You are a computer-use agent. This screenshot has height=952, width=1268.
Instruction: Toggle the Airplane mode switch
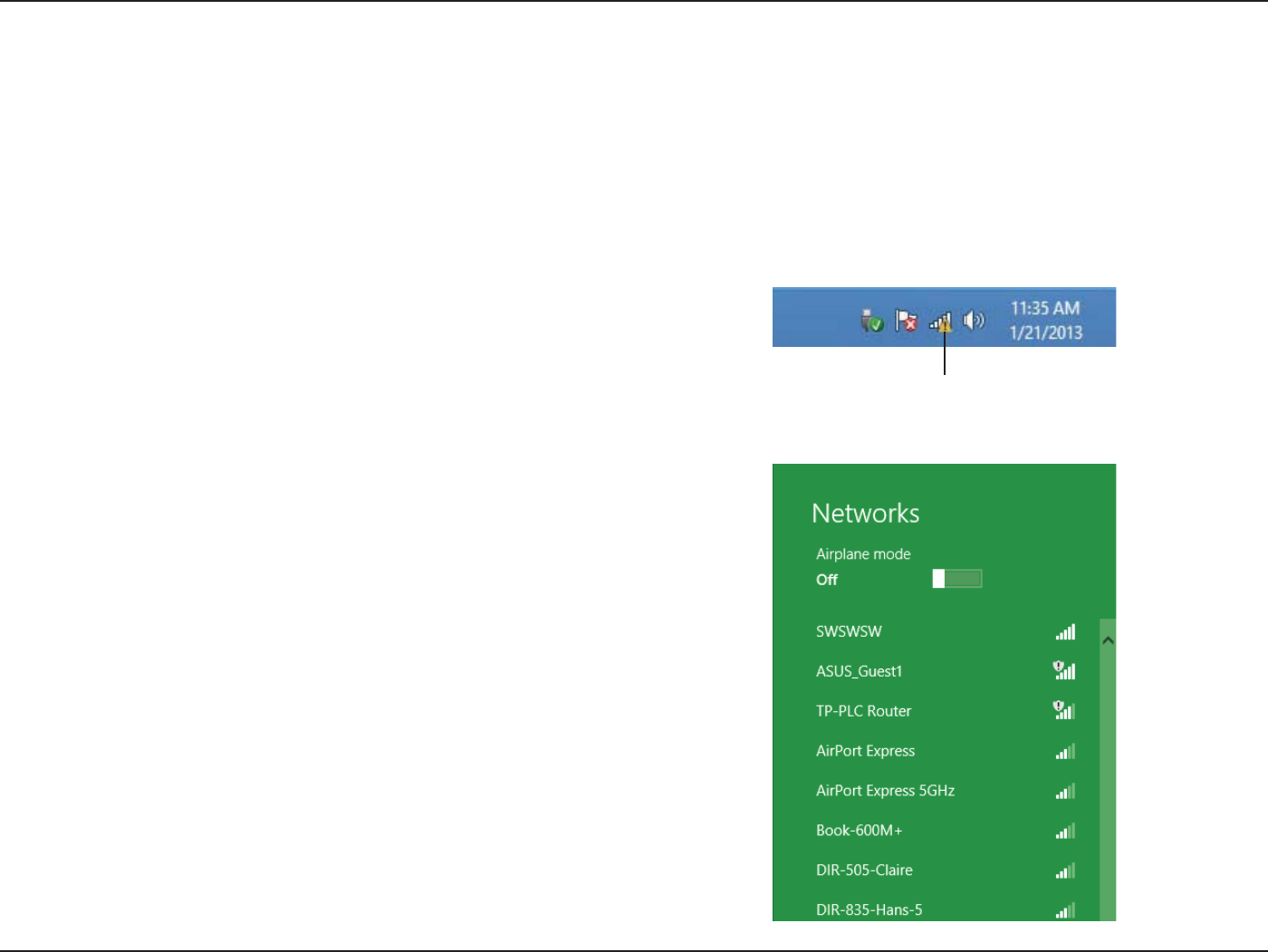(x=957, y=579)
